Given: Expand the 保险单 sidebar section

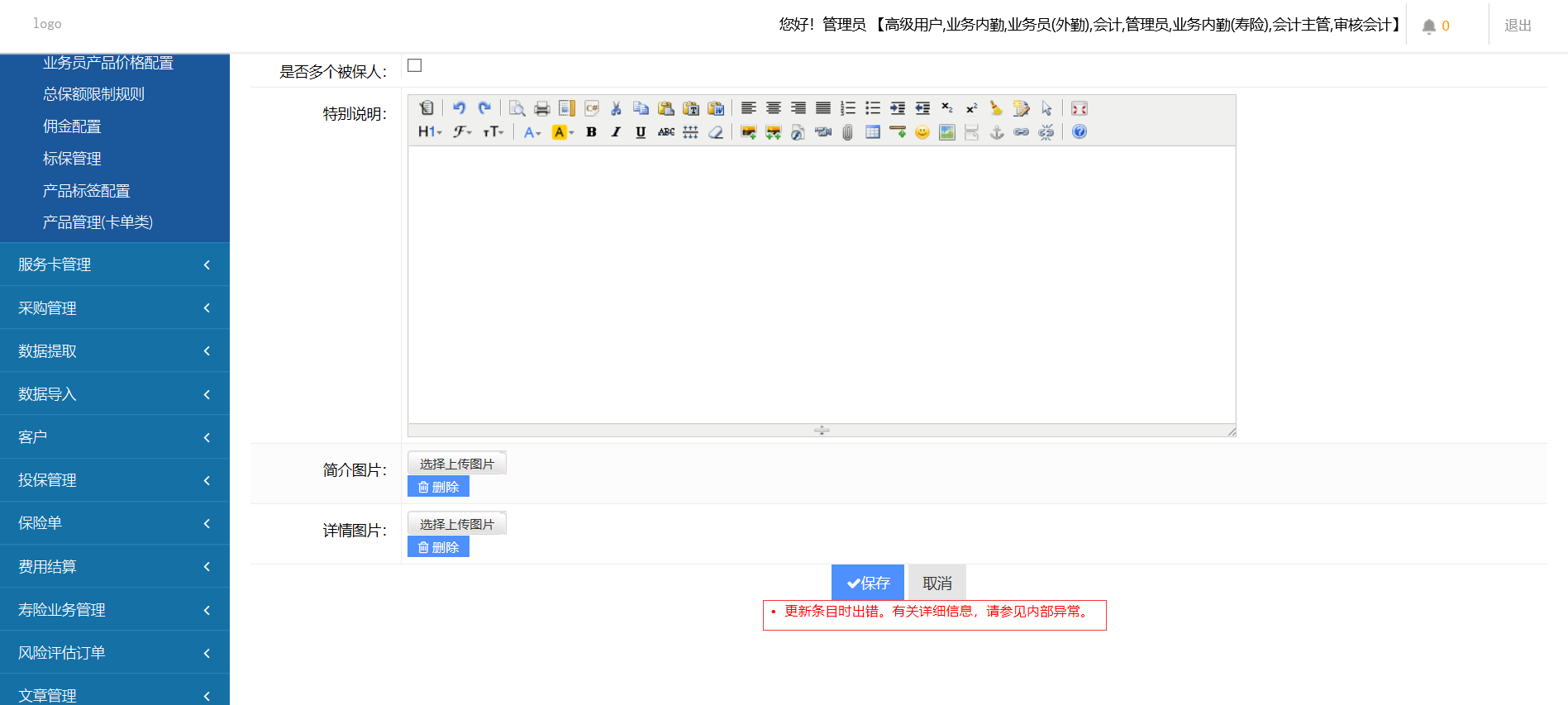Looking at the screenshot, I should coord(115,523).
